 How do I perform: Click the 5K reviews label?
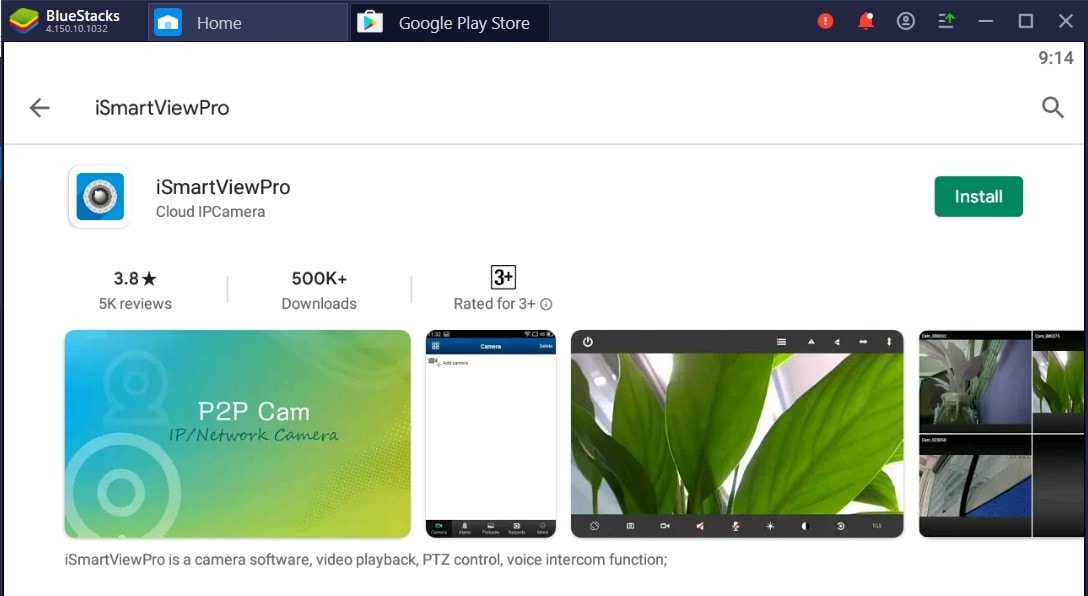pyautogui.click(x=135, y=304)
